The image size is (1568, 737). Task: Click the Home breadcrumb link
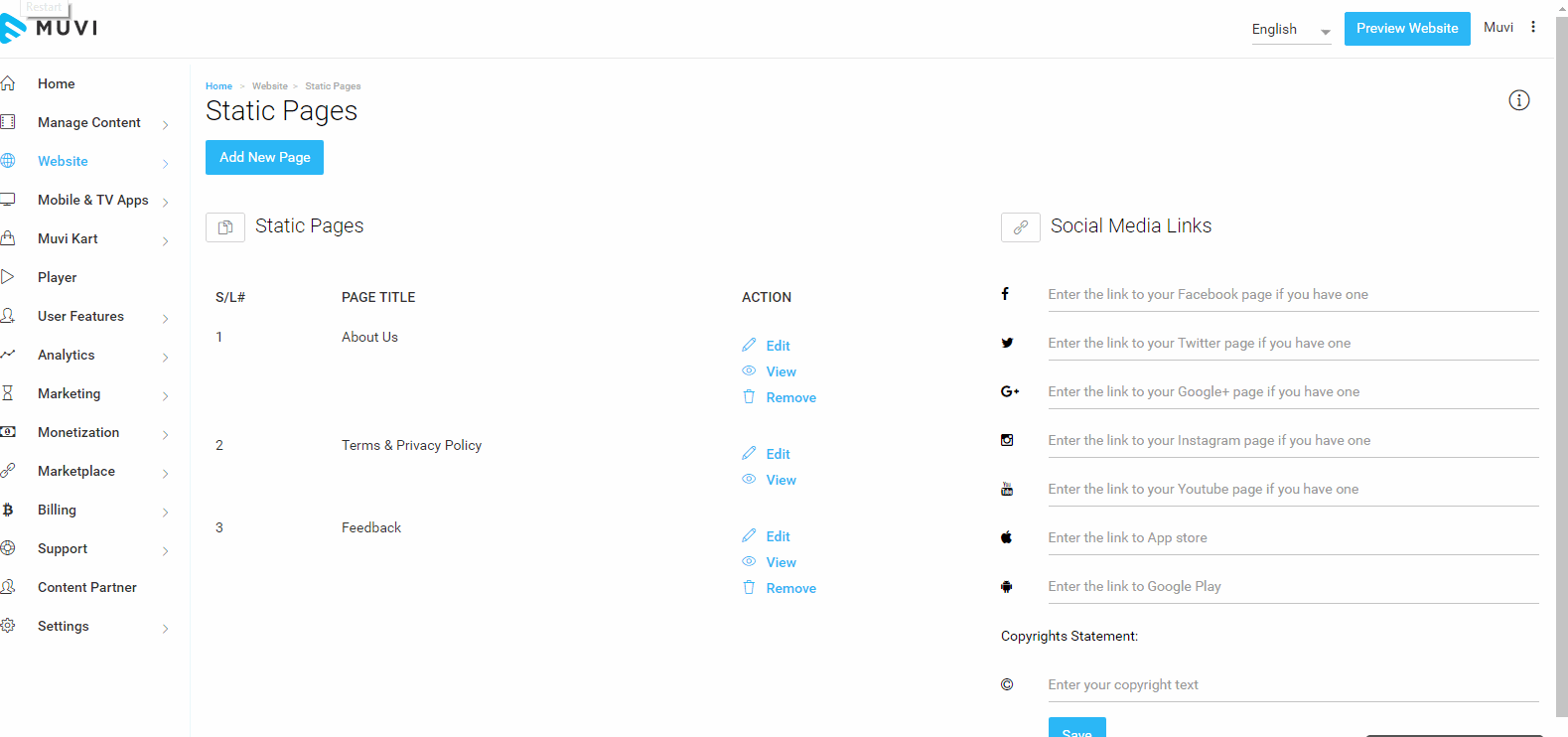point(218,86)
